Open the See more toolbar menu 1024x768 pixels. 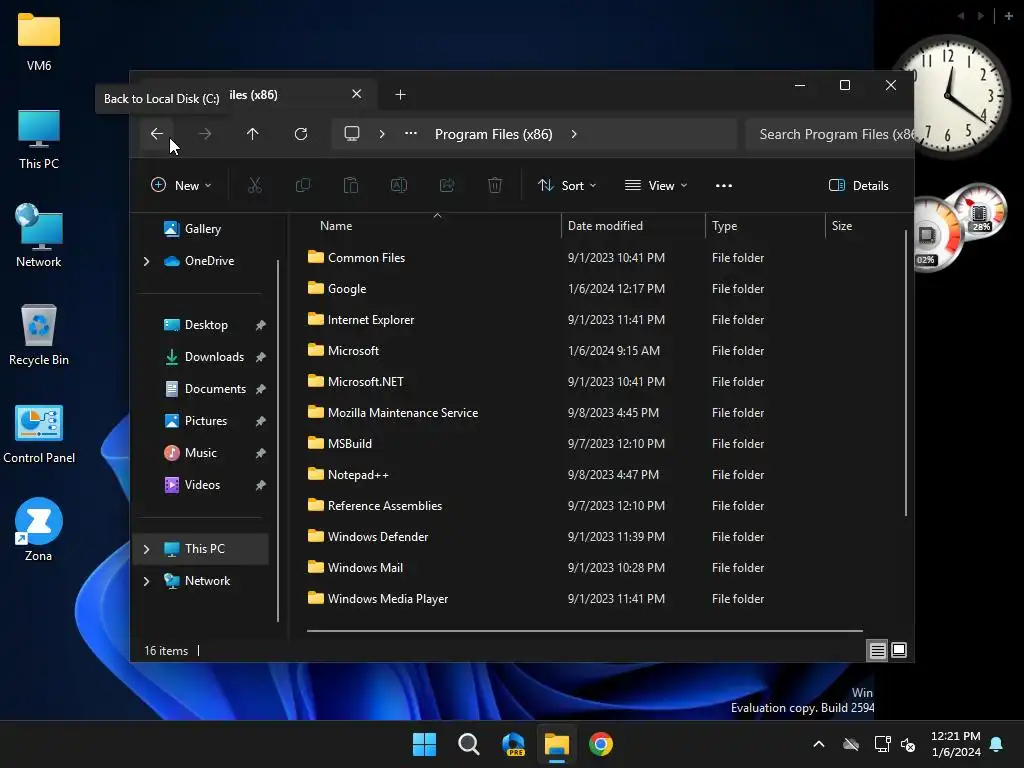click(x=724, y=185)
